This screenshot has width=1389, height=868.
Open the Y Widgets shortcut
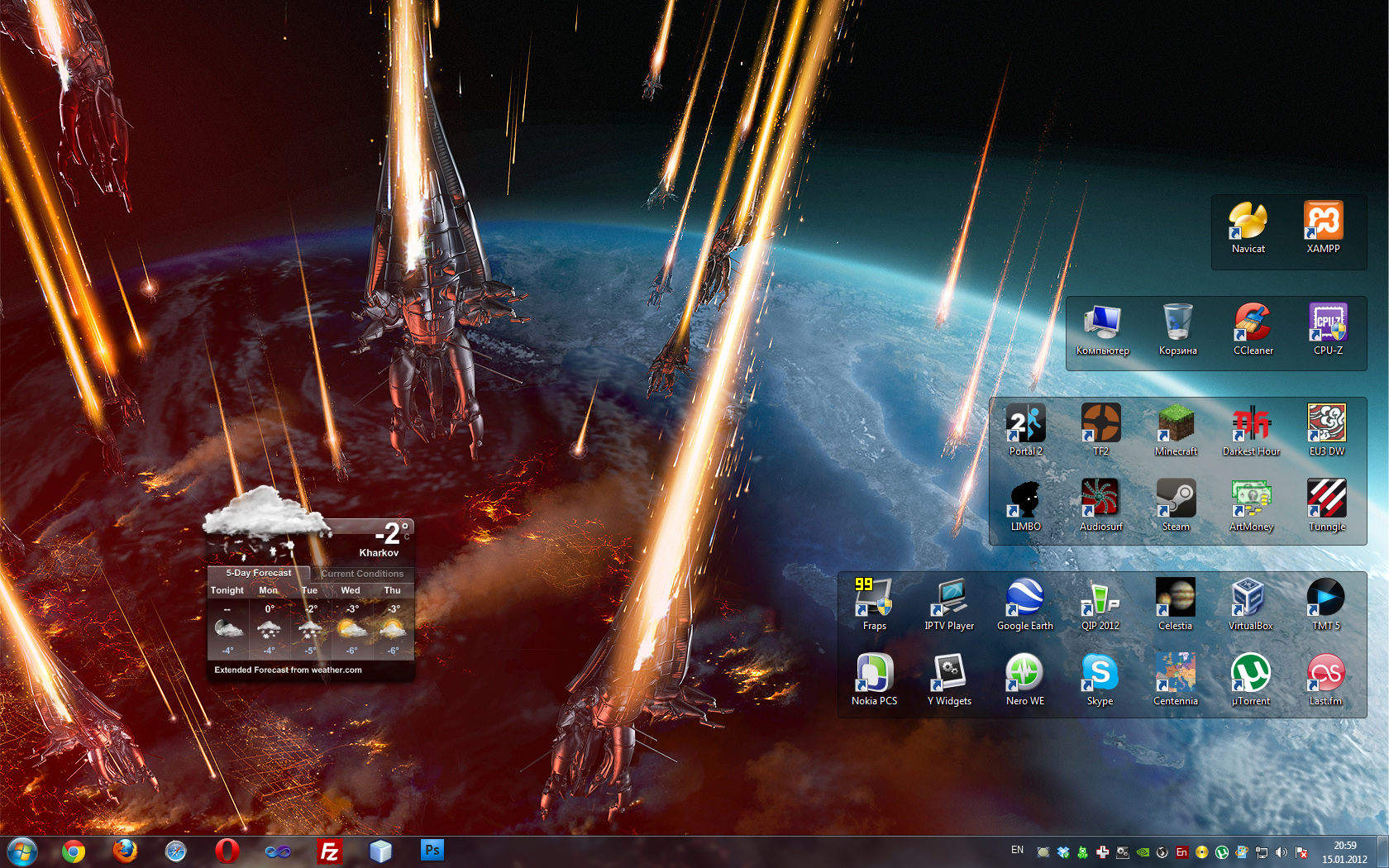(949, 680)
